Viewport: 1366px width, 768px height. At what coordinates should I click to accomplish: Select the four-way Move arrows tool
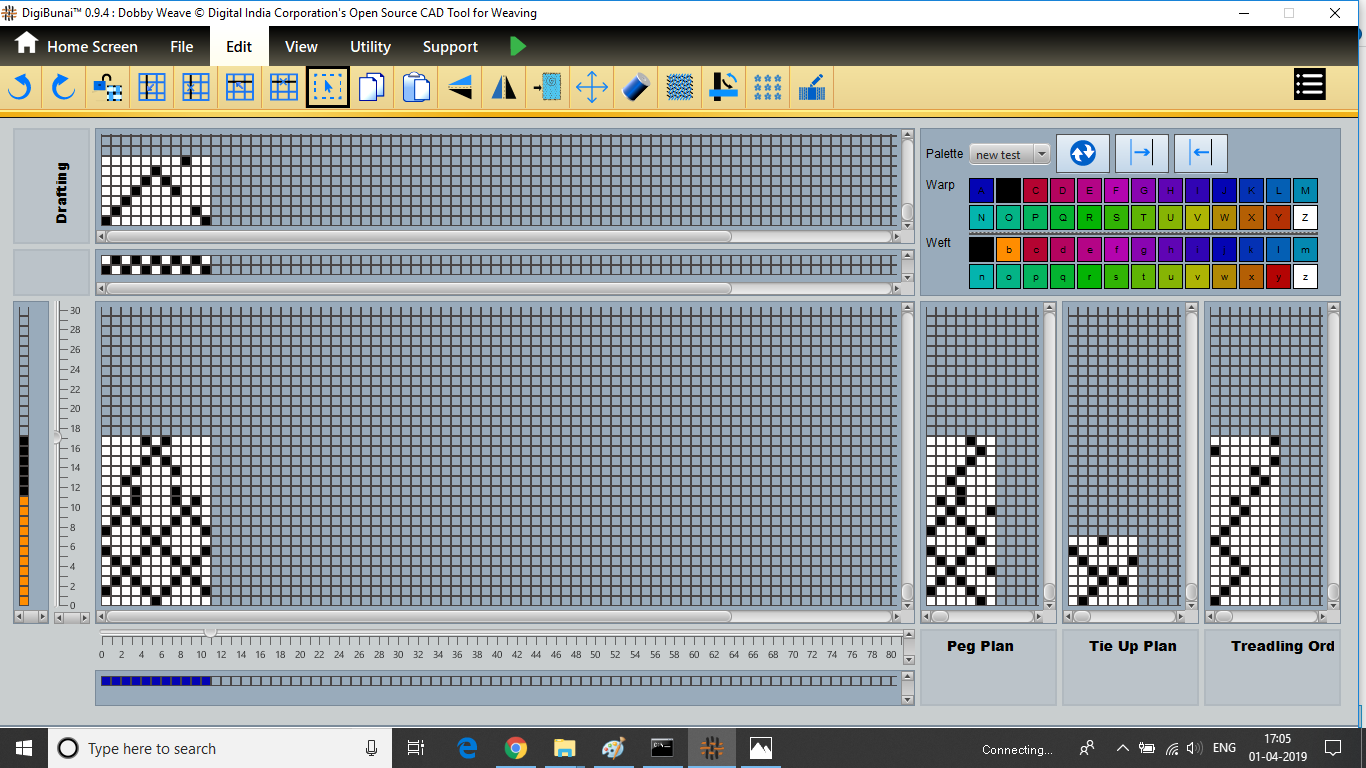click(592, 88)
